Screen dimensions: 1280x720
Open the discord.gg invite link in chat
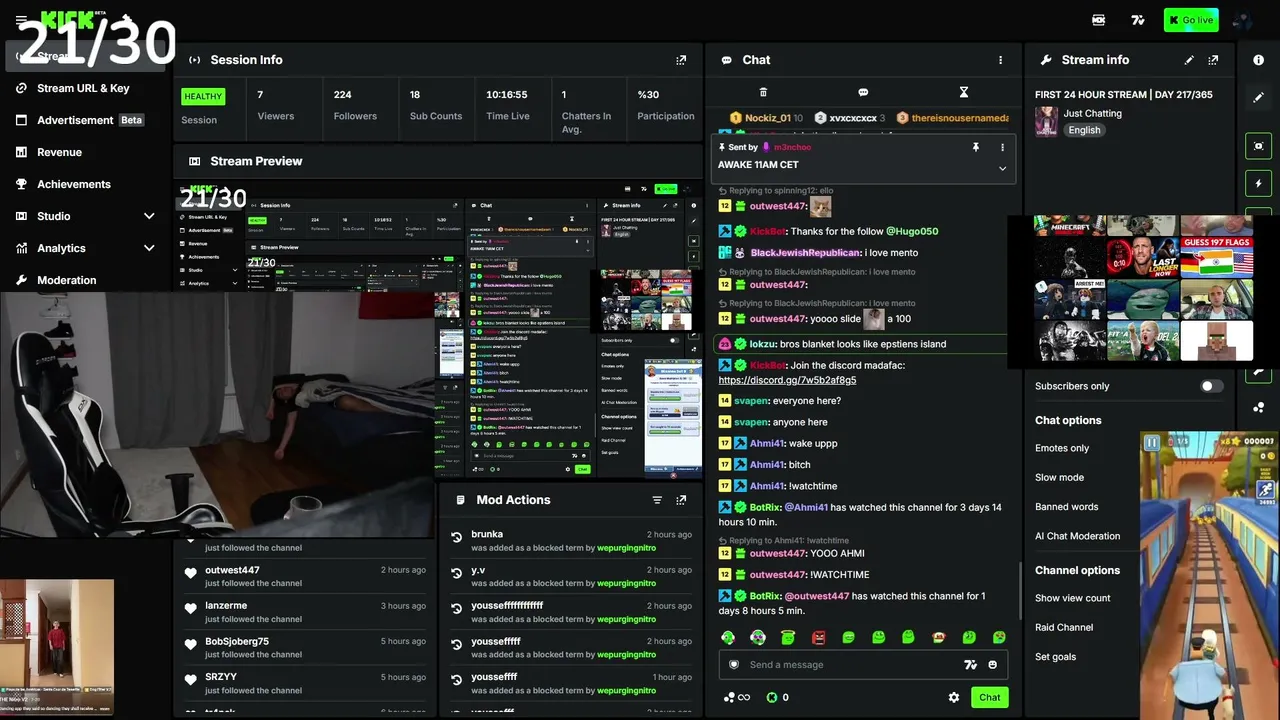coord(787,380)
